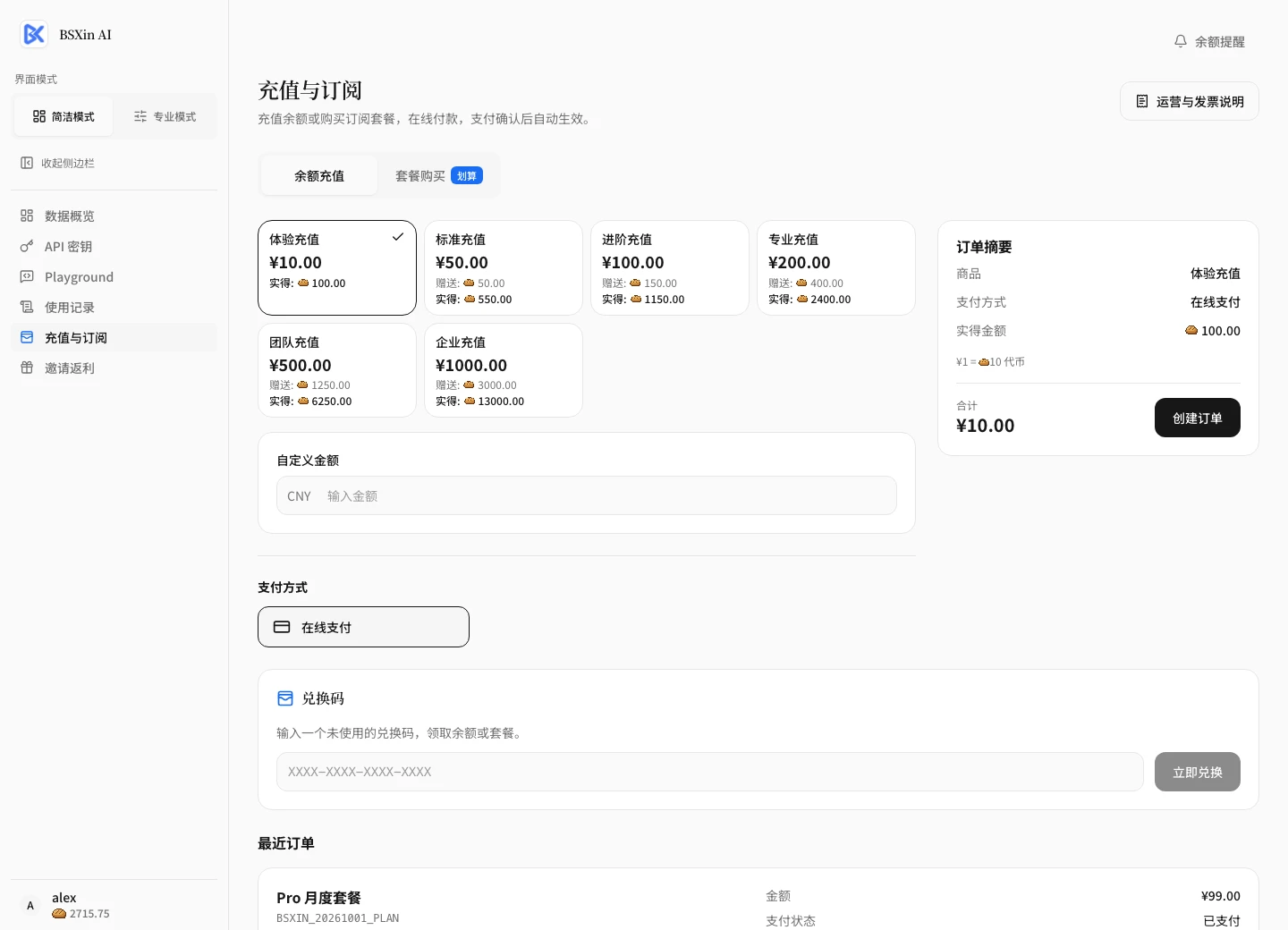Focus the 兑换码 code input field
Image resolution: width=1288 pixels, height=930 pixels.
tap(710, 772)
